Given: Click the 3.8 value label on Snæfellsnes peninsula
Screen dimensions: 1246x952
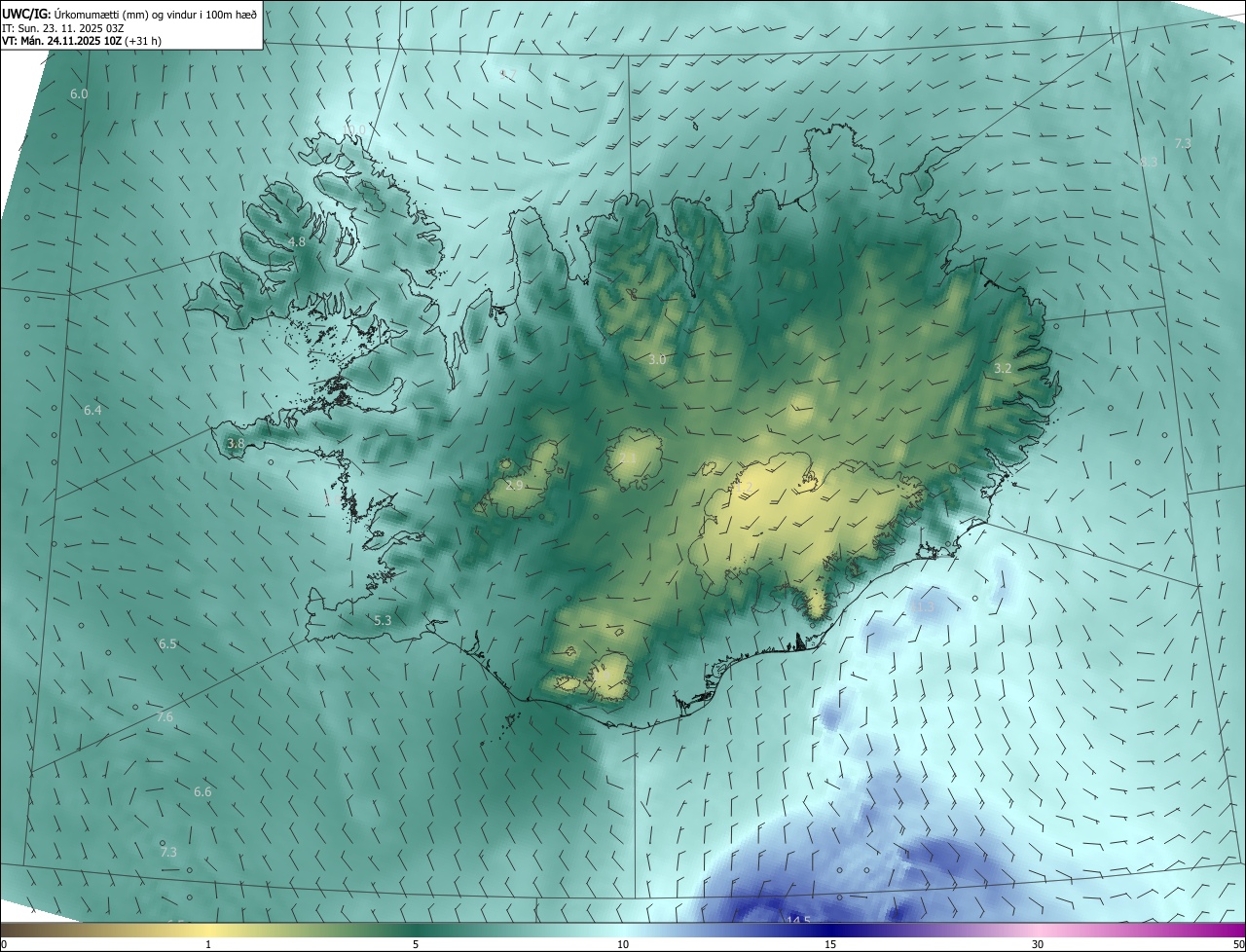Looking at the screenshot, I should pyautogui.click(x=236, y=444).
